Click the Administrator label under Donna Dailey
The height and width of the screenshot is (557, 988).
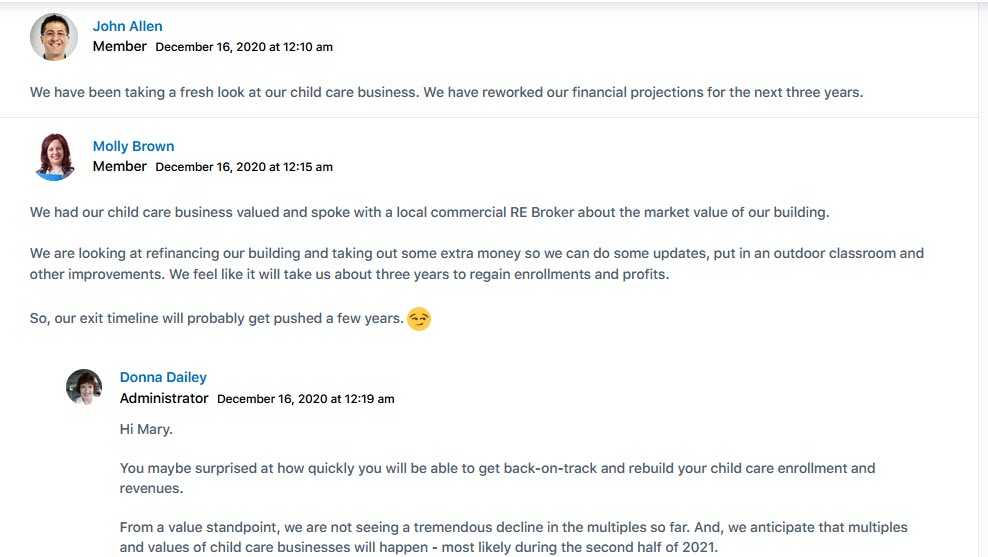164,398
